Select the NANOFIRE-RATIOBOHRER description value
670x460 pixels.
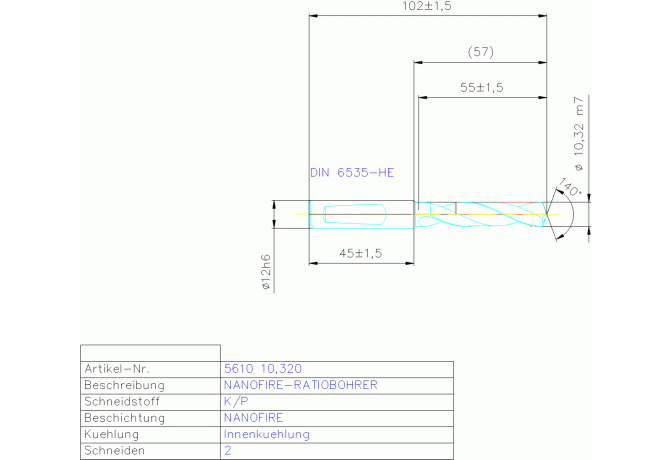pyautogui.click(x=301, y=385)
